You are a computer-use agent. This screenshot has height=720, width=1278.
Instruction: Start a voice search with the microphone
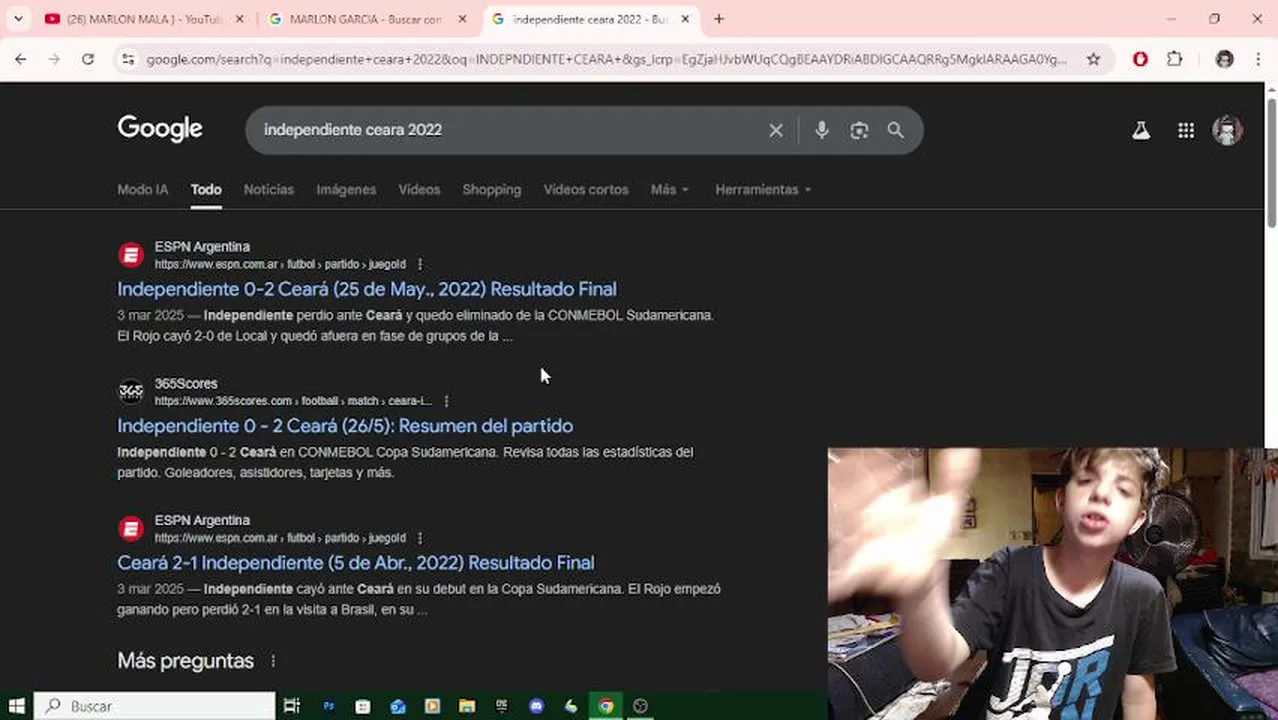tap(821, 130)
